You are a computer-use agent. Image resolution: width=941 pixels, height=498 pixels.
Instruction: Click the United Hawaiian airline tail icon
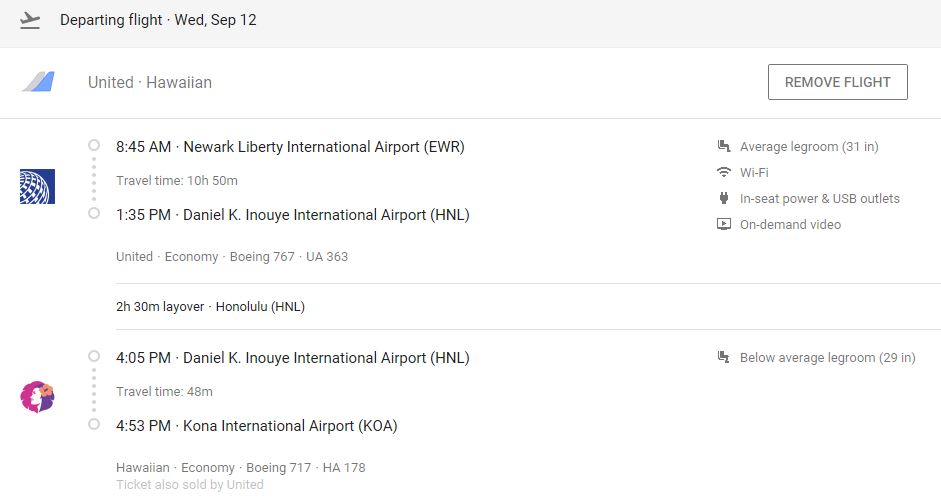[x=38, y=82]
